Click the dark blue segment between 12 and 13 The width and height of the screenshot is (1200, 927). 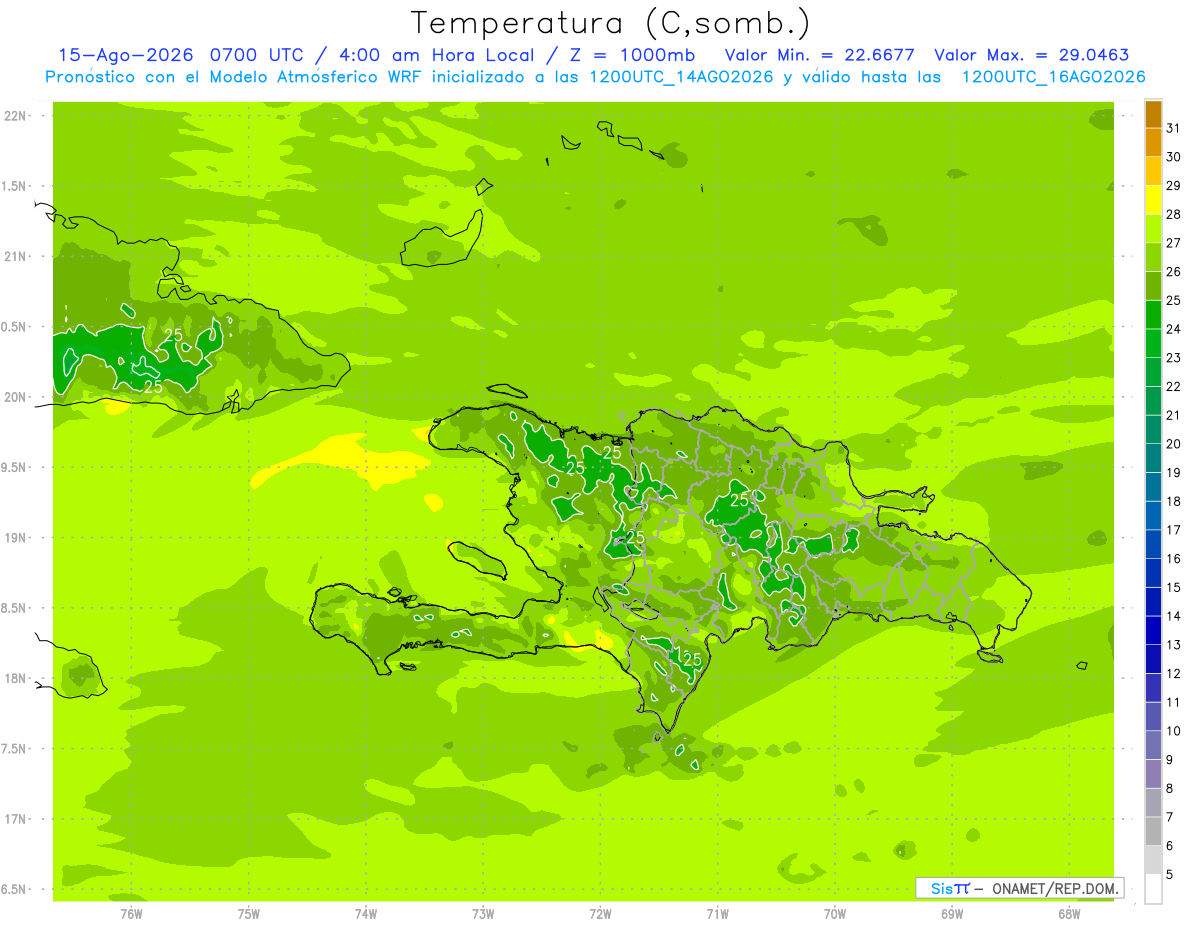pos(1153,659)
